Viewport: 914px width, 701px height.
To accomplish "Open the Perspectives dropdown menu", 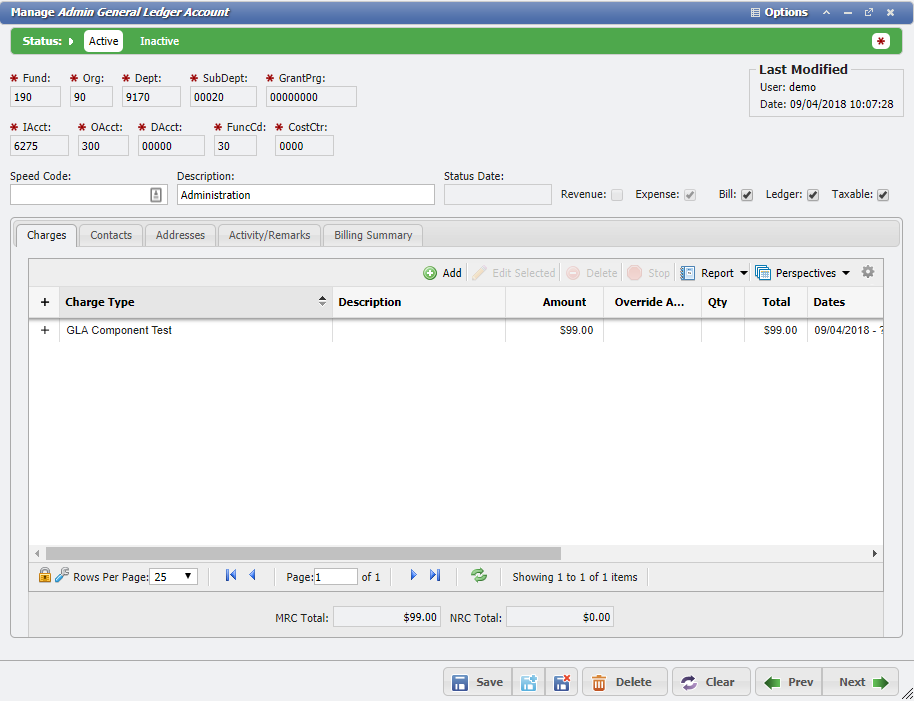I will (x=803, y=273).
